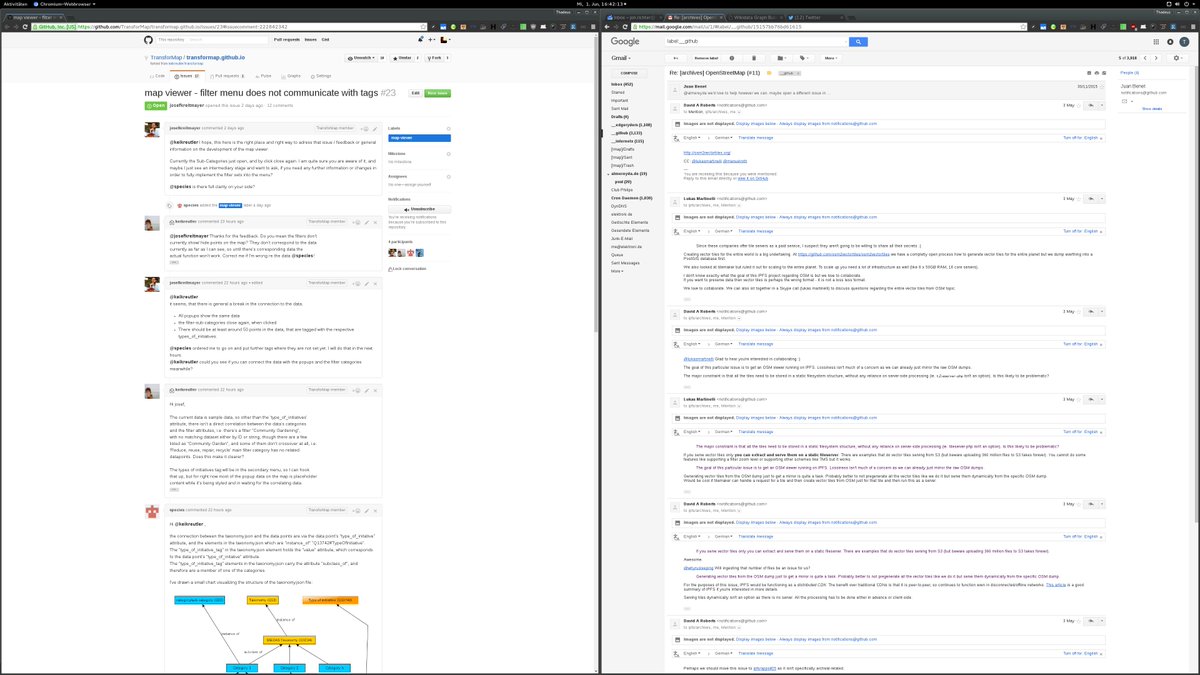The image size is (1200, 675).
Task: Click the Unstar button
Action: (402, 58)
